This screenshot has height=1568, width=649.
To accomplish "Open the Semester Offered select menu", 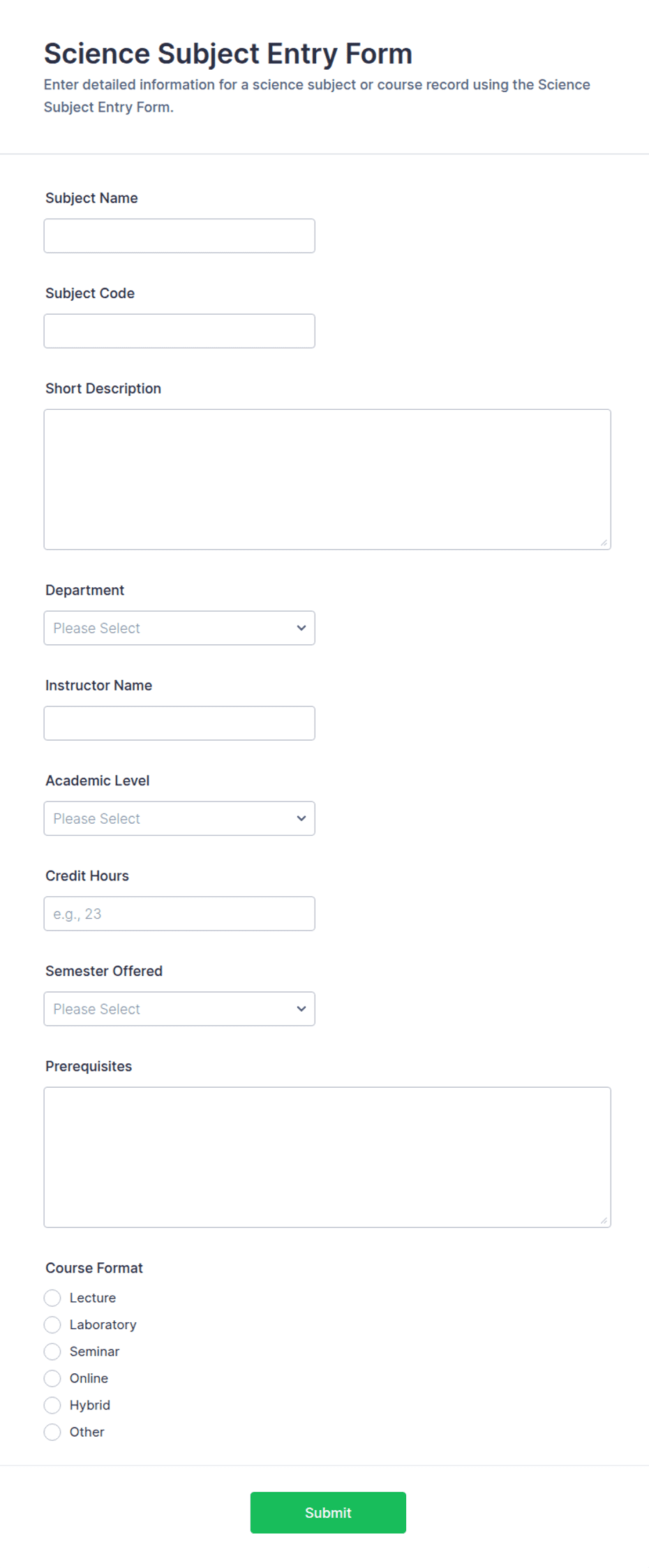I will click(x=179, y=1009).
